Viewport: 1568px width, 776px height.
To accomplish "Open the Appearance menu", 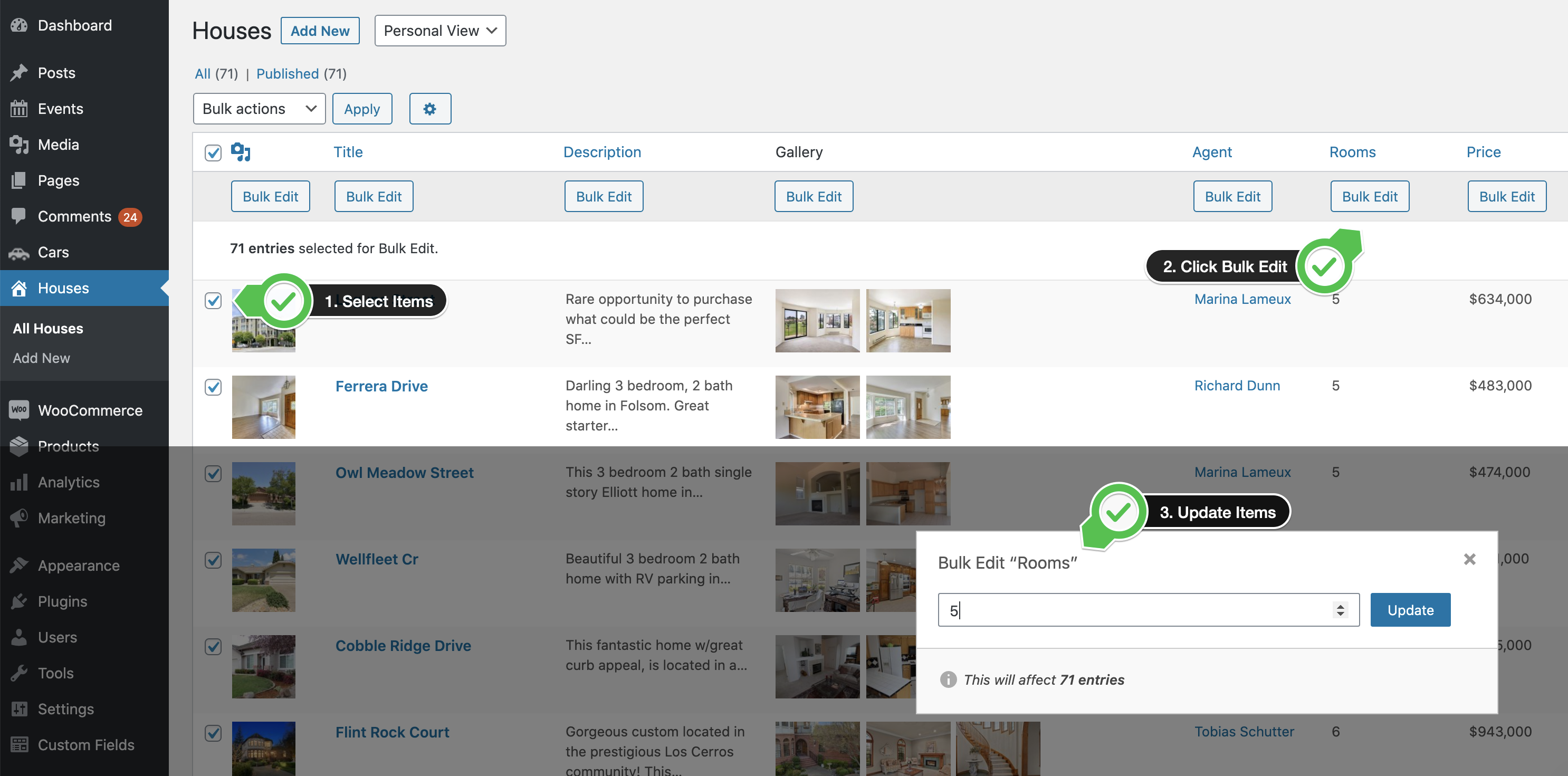I will pos(84,566).
